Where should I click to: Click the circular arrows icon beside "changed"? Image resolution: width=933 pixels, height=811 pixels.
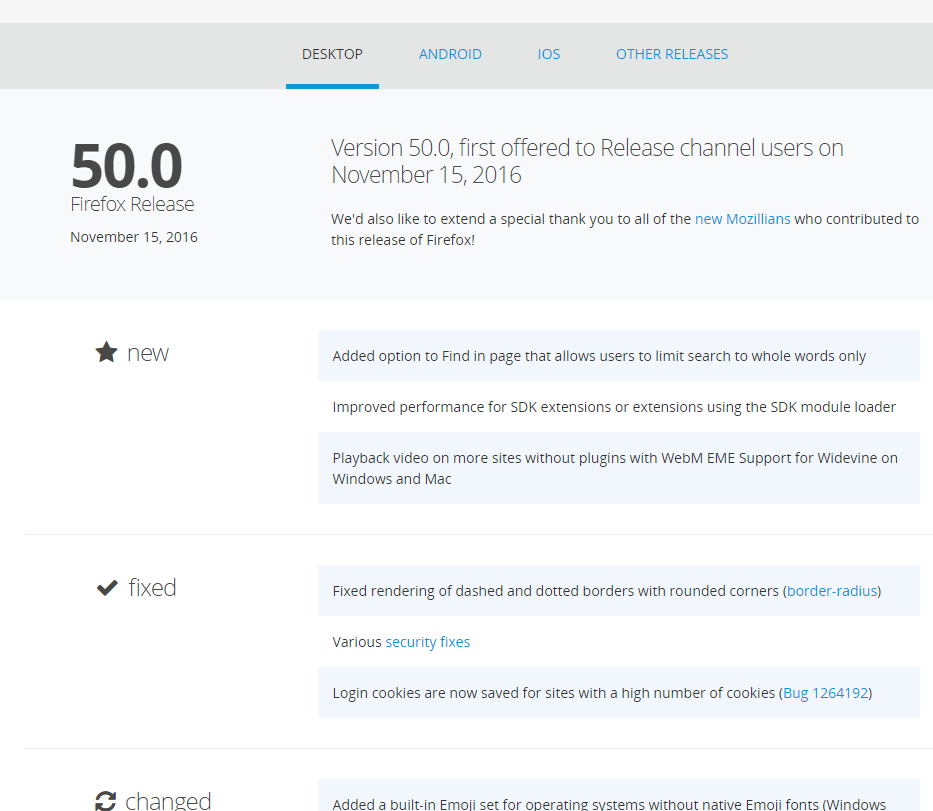click(x=105, y=801)
